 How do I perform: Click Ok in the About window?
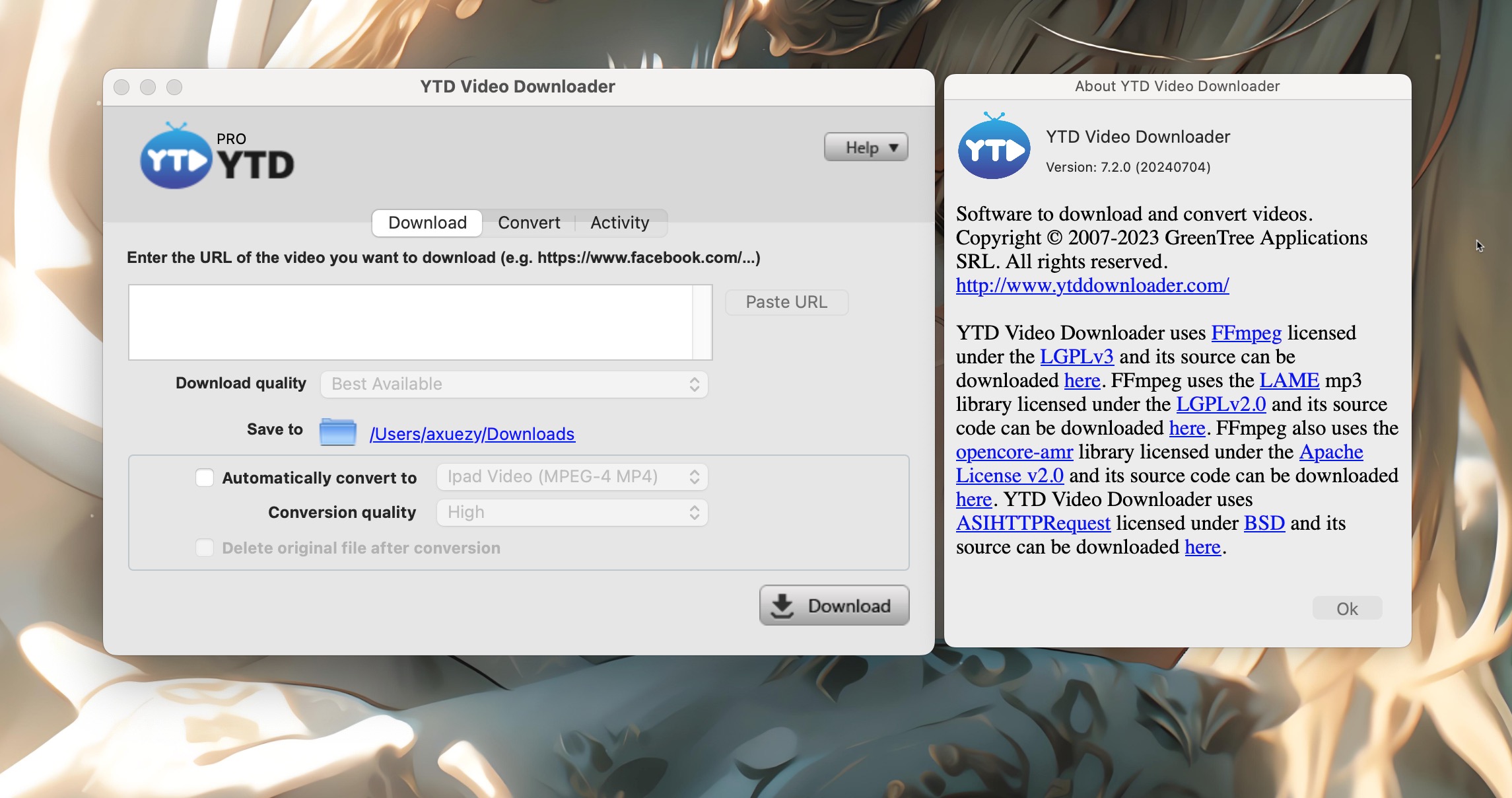click(x=1347, y=608)
